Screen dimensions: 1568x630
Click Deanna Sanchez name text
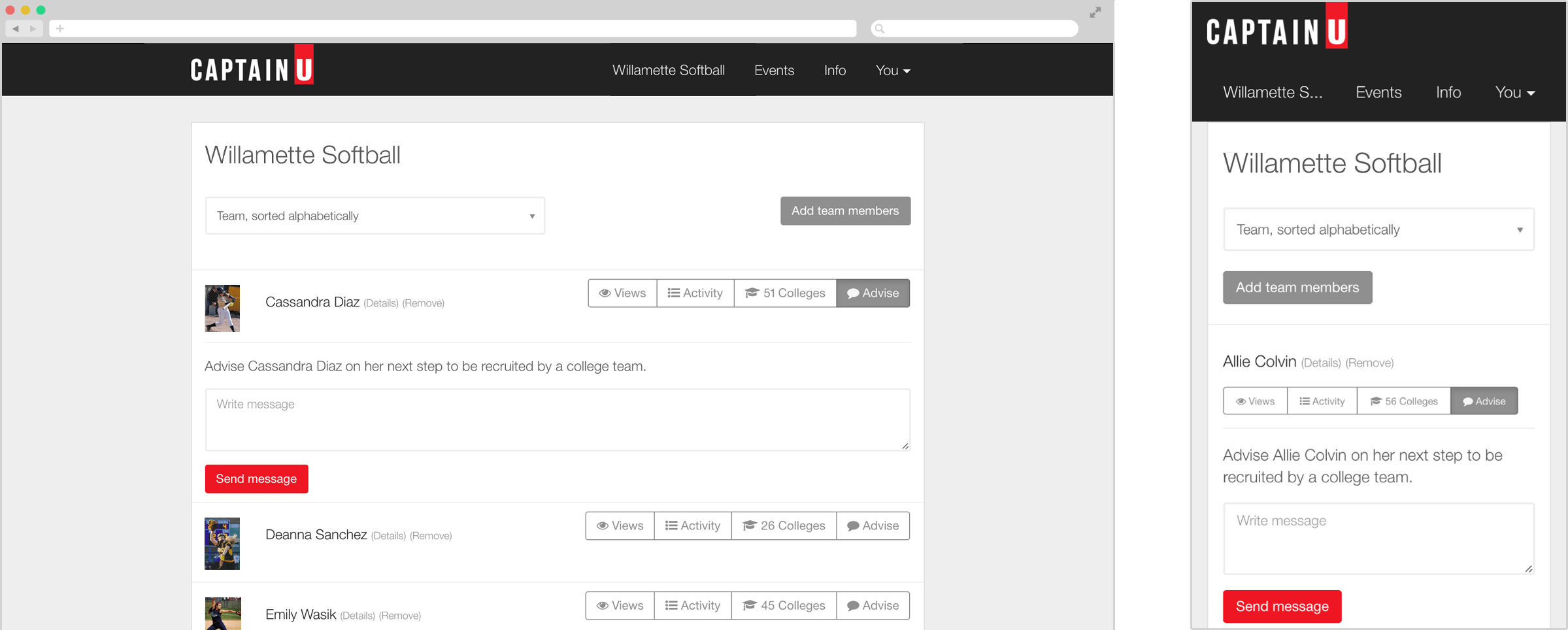[316, 535]
